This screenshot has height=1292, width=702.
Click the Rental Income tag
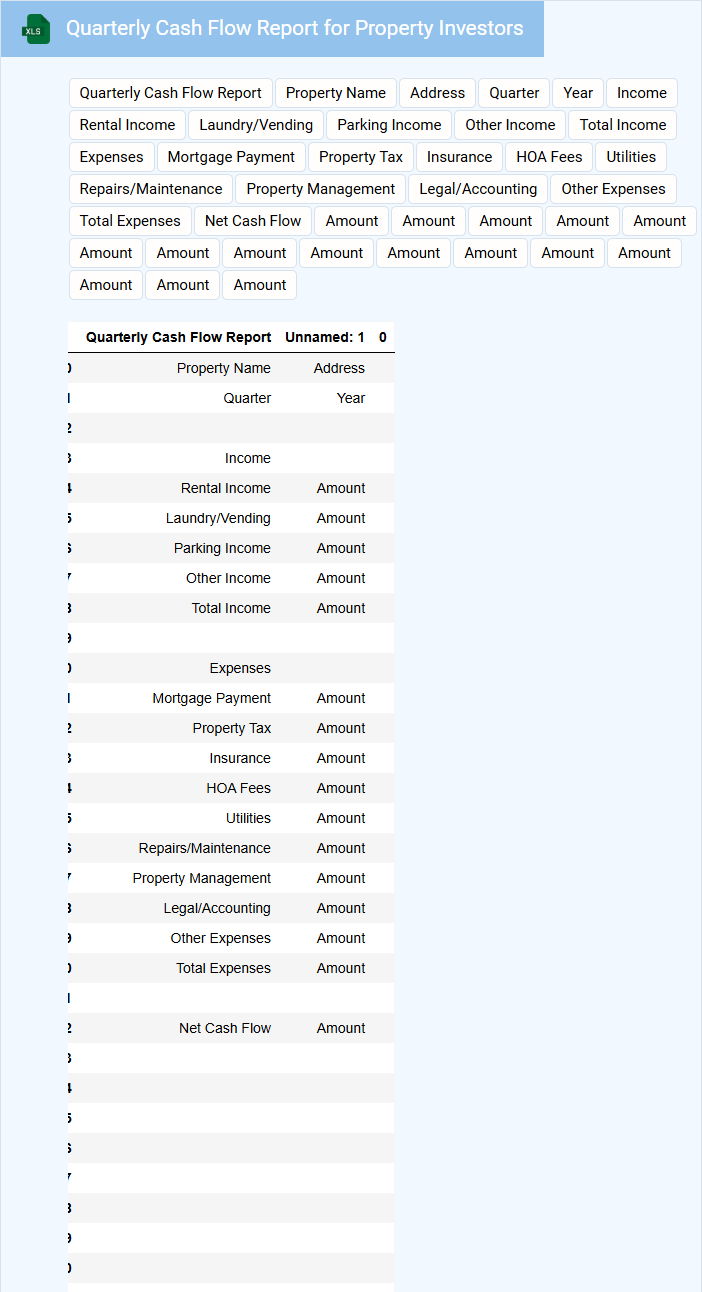pos(127,125)
